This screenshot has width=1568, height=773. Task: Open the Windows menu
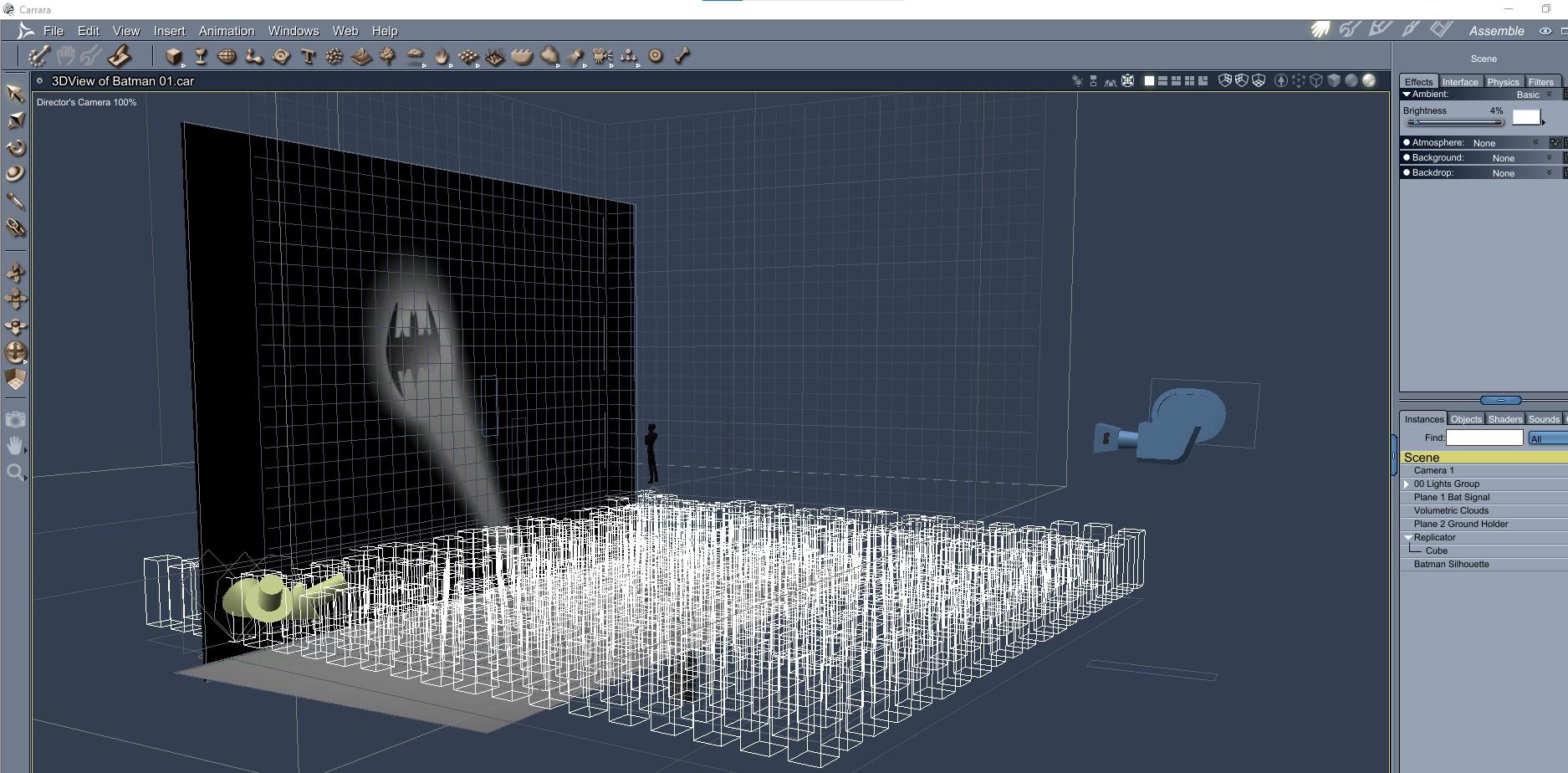point(294,31)
